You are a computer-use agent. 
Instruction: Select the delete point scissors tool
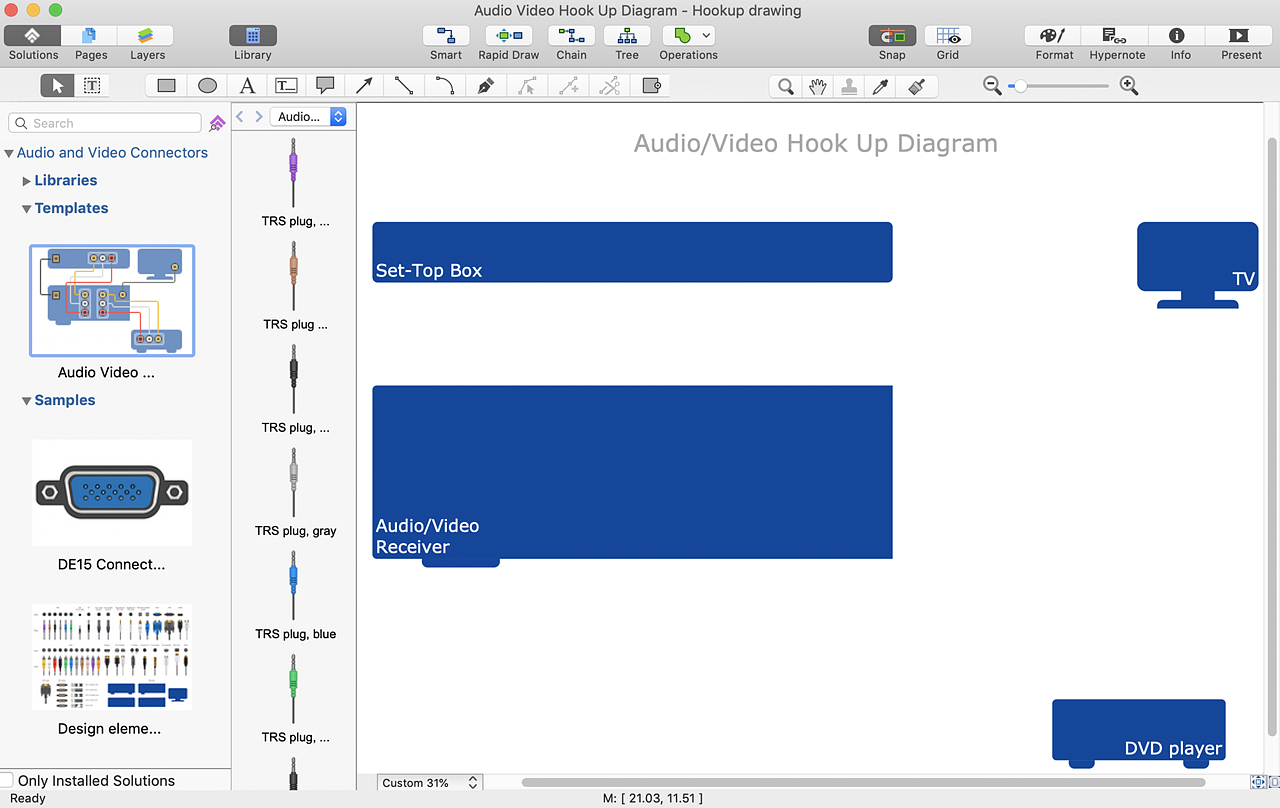pyautogui.click(x=610, y=86)
